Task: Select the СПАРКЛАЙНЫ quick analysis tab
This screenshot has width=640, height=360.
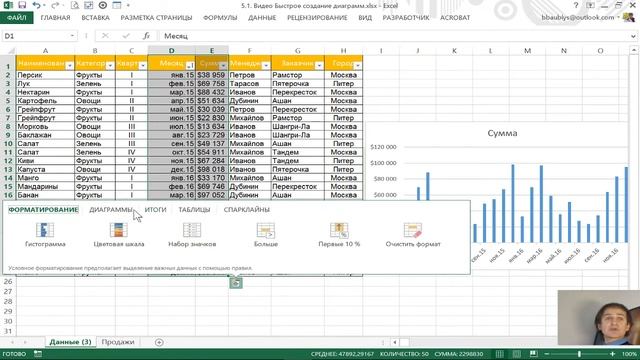Action: (247, 210)
